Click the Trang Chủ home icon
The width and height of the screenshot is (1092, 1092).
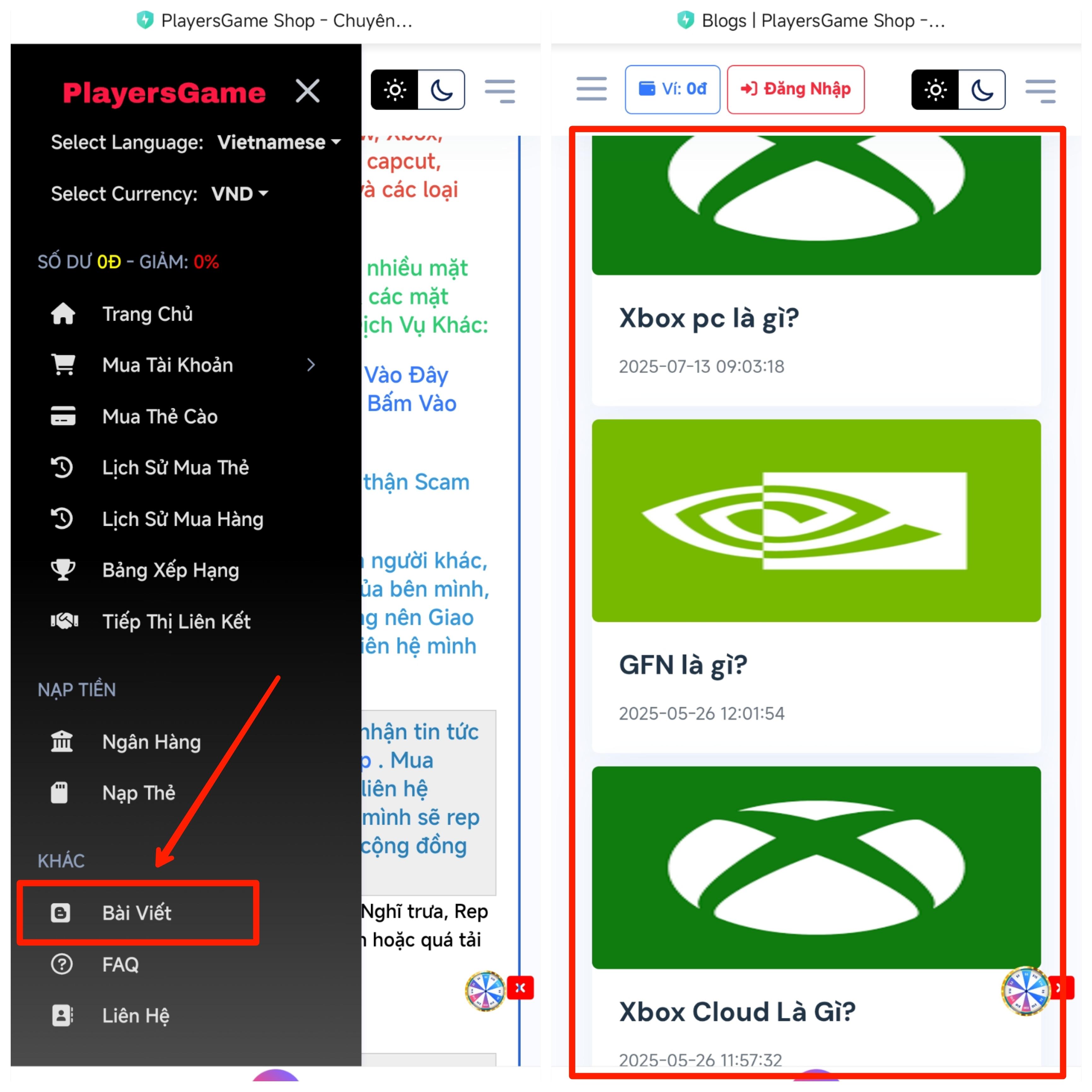click(x=63, y=314)
